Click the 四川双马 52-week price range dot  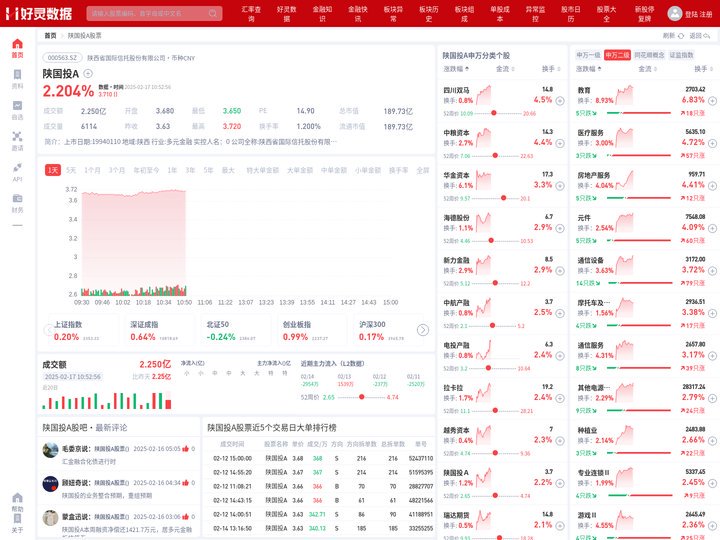pyautogui.click(x=494, y=113)
